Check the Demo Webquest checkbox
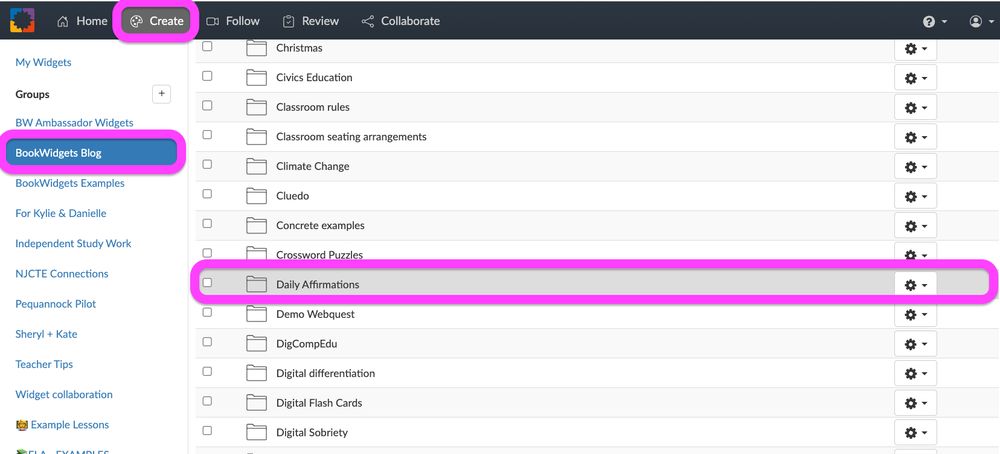 click(207, 312)
